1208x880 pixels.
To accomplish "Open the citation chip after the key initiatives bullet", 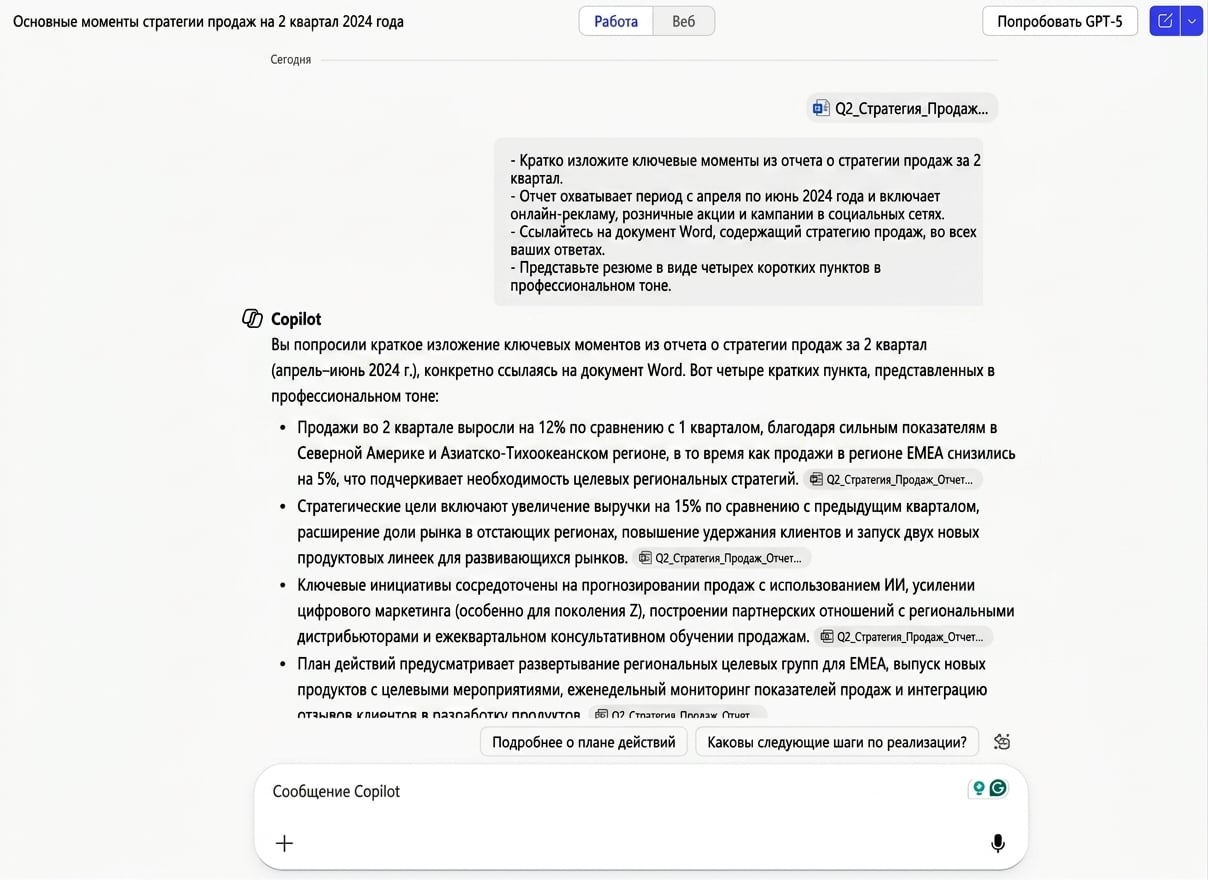I will click(903, 637).
